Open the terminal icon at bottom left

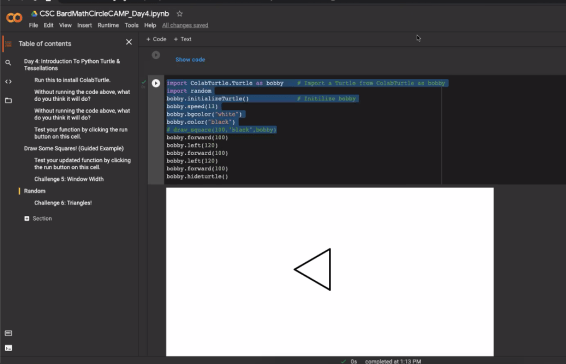click(x=8, y=348)
